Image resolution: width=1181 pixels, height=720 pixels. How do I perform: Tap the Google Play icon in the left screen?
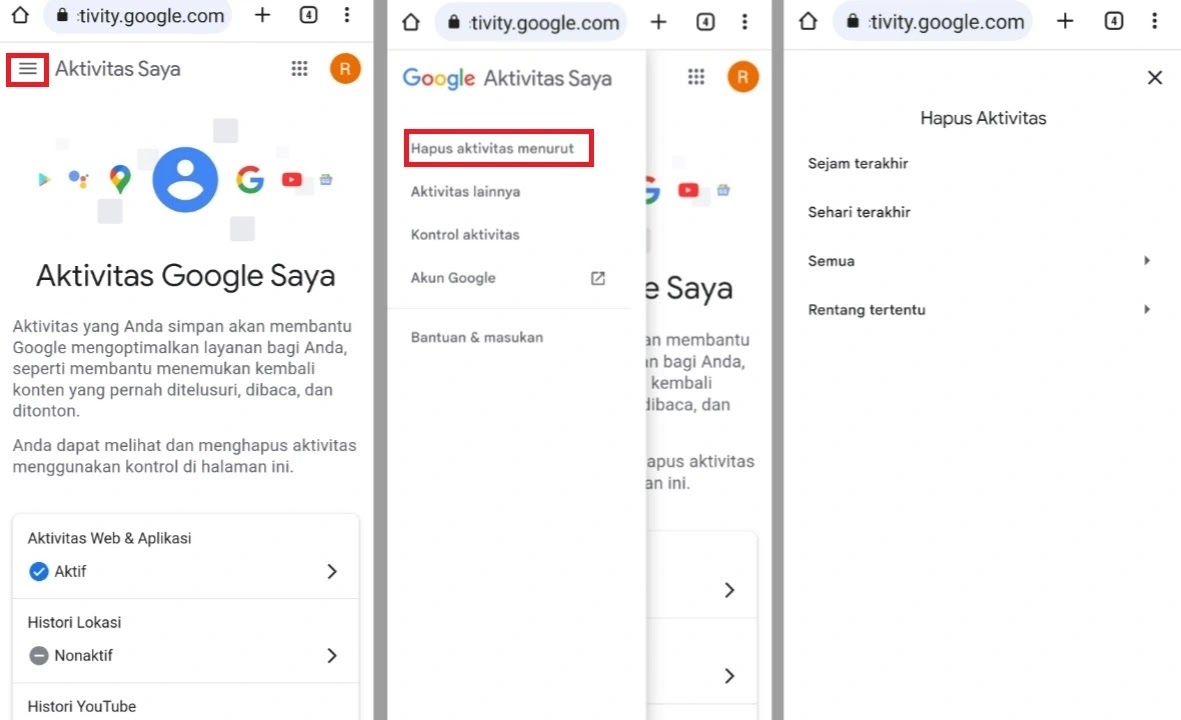(44, 179)
